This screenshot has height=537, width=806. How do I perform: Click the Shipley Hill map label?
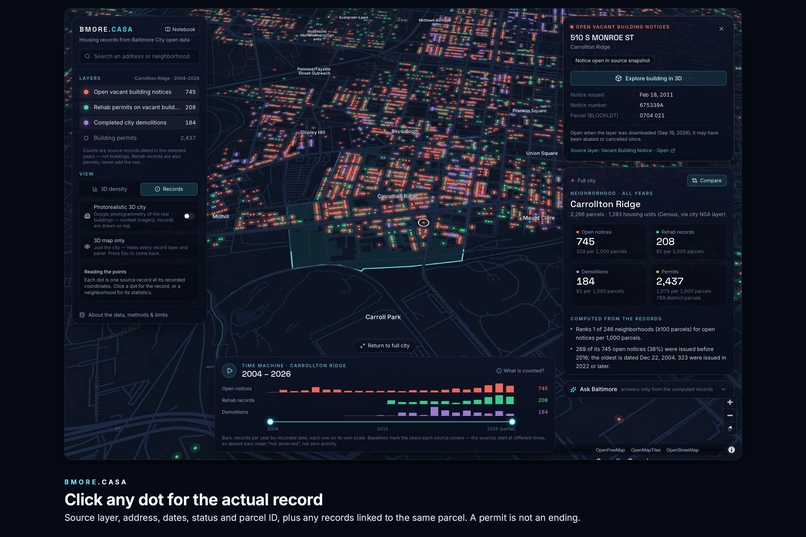313,133
